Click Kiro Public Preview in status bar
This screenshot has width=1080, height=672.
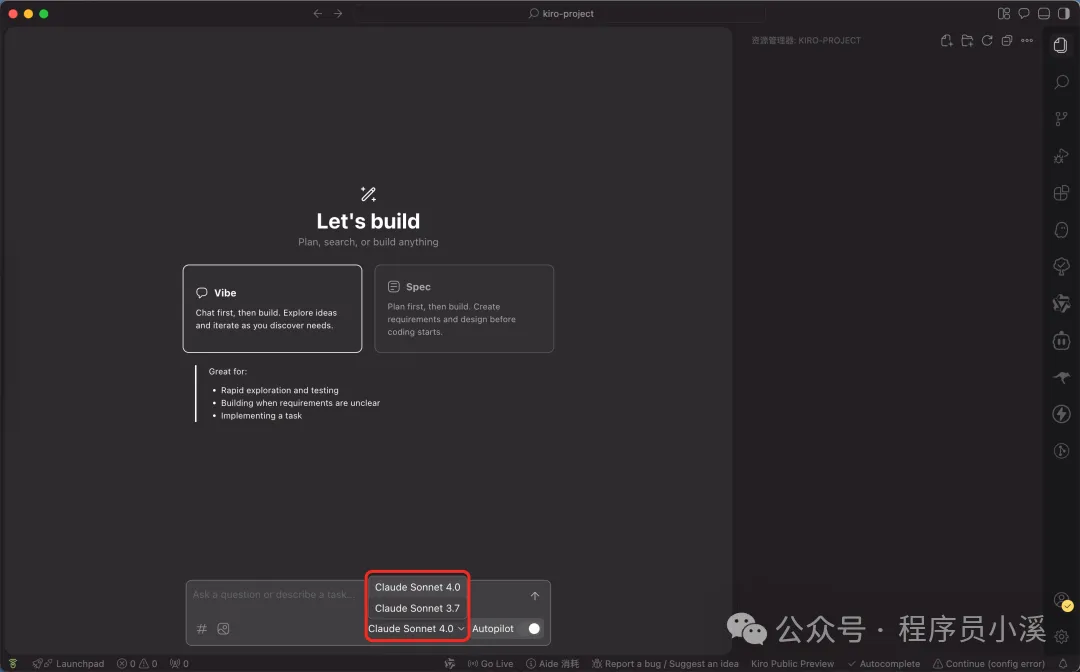coord(792,664)
